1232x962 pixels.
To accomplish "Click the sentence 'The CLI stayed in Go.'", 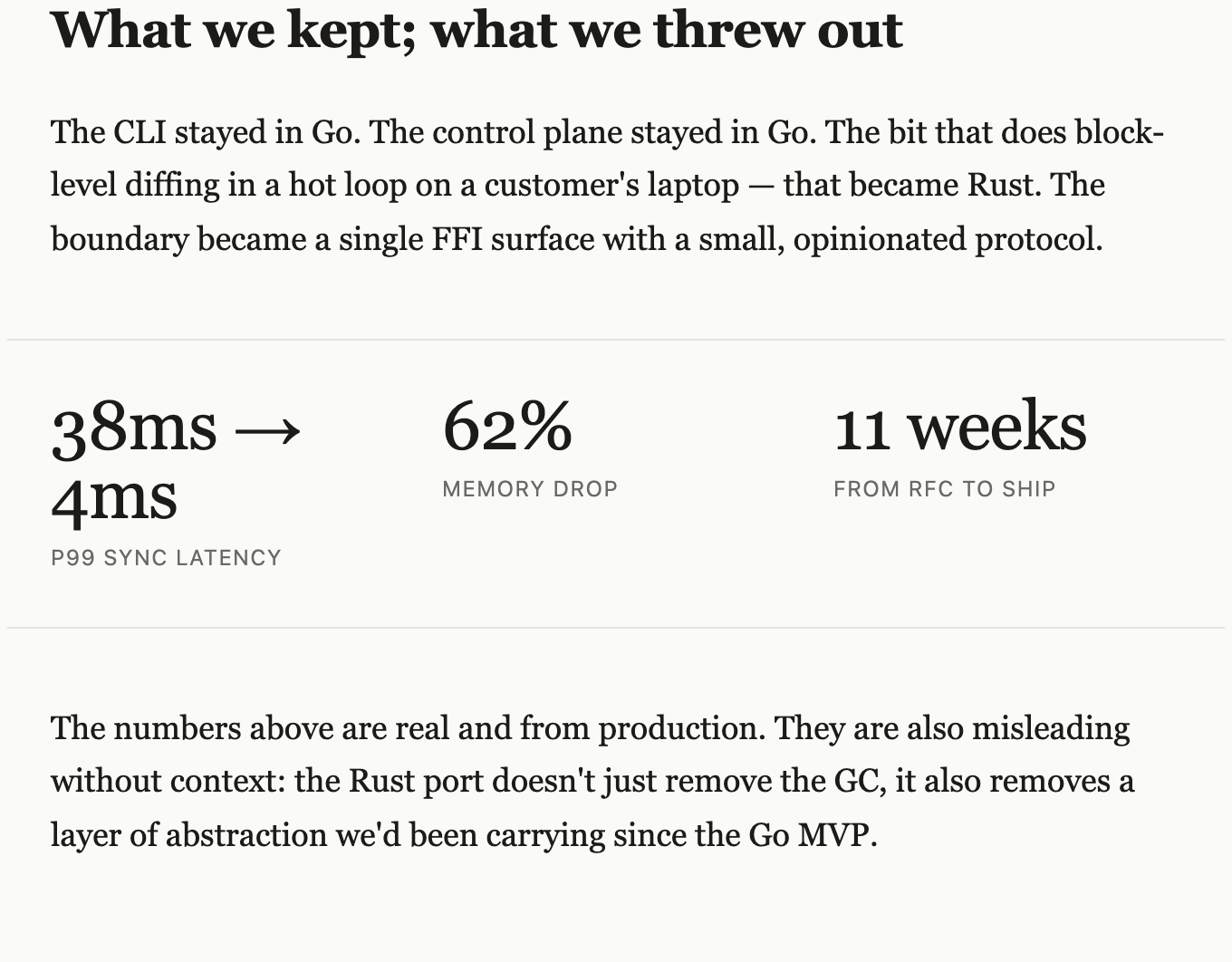I will click(206, 132).
